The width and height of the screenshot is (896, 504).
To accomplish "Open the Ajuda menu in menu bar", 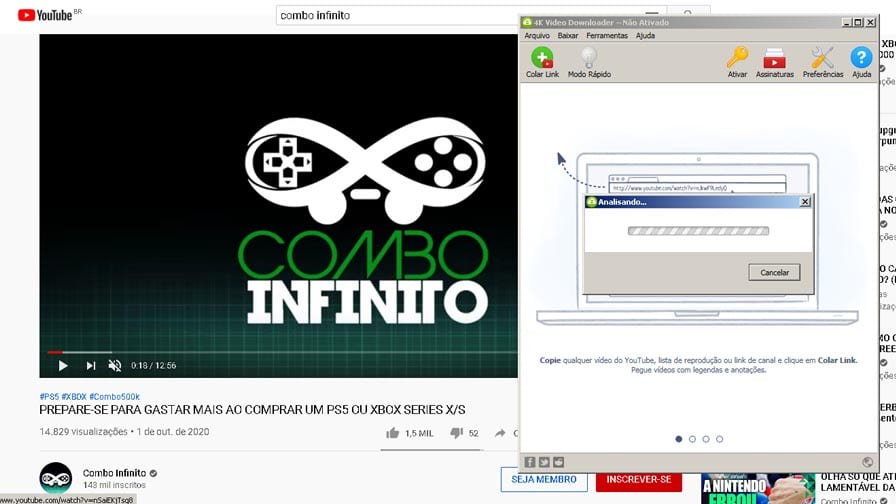I will [x=645, y=35].
